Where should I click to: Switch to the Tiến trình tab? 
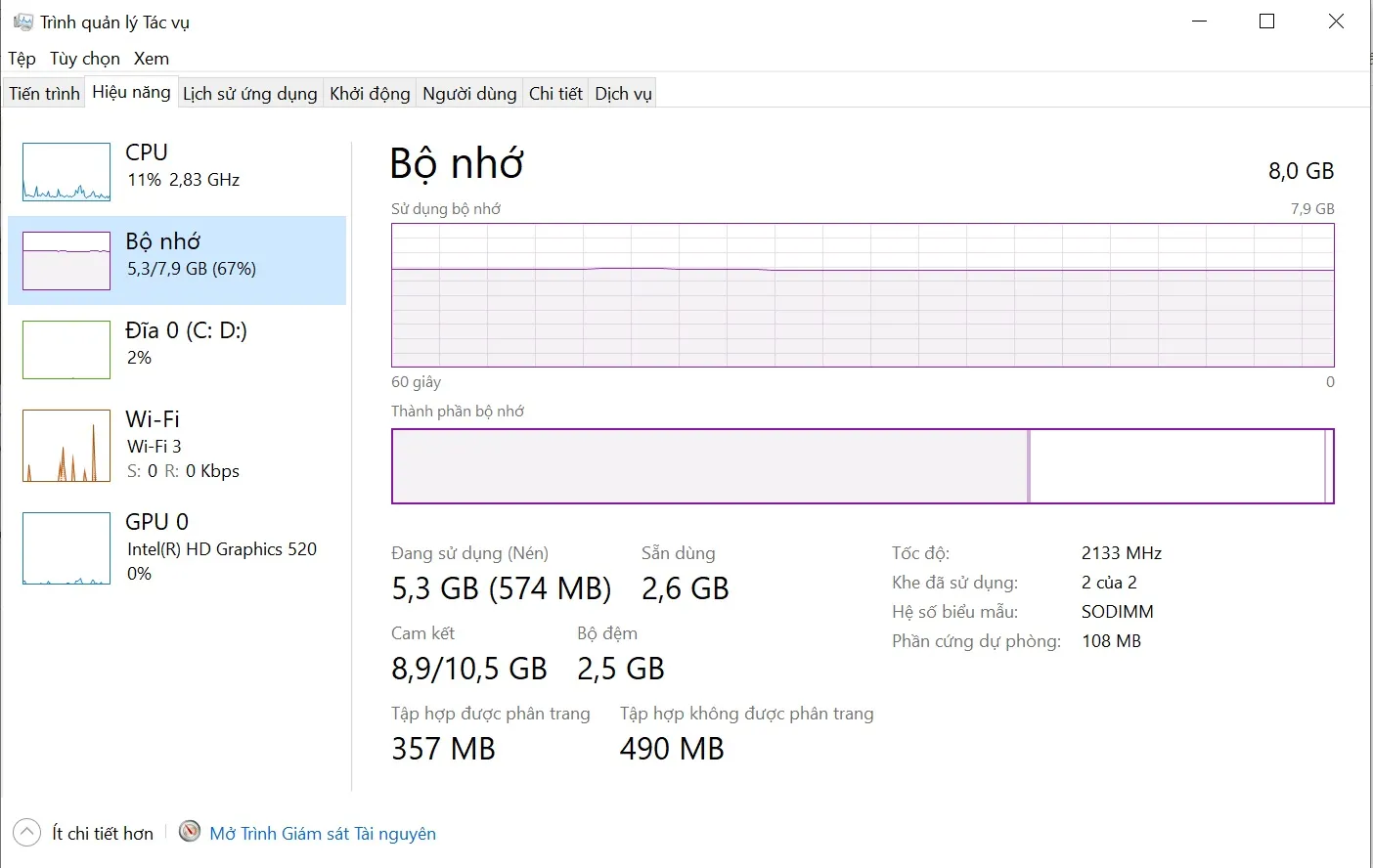pos(44,94)
